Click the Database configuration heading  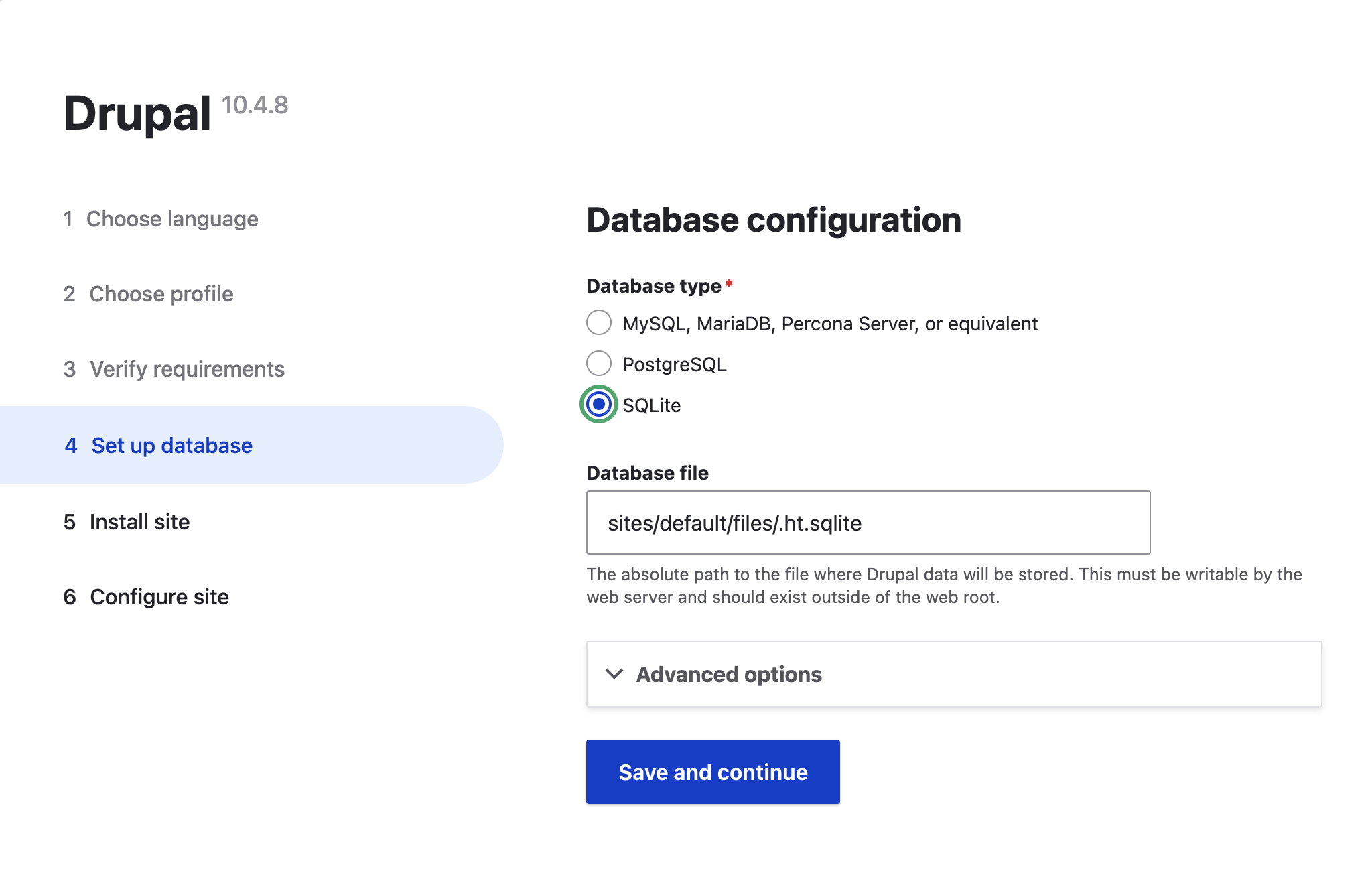point(774,220)
